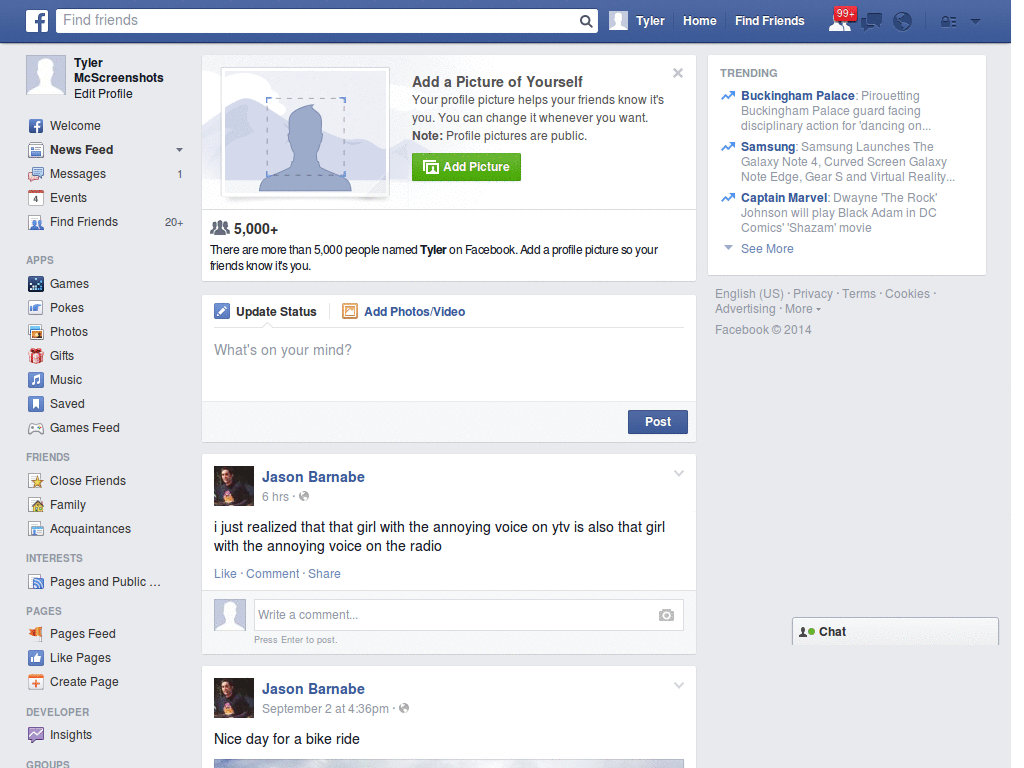Open privacy shortcuts lock icon
This screenshot has width=1024, height=768.
tap(948, 22)
